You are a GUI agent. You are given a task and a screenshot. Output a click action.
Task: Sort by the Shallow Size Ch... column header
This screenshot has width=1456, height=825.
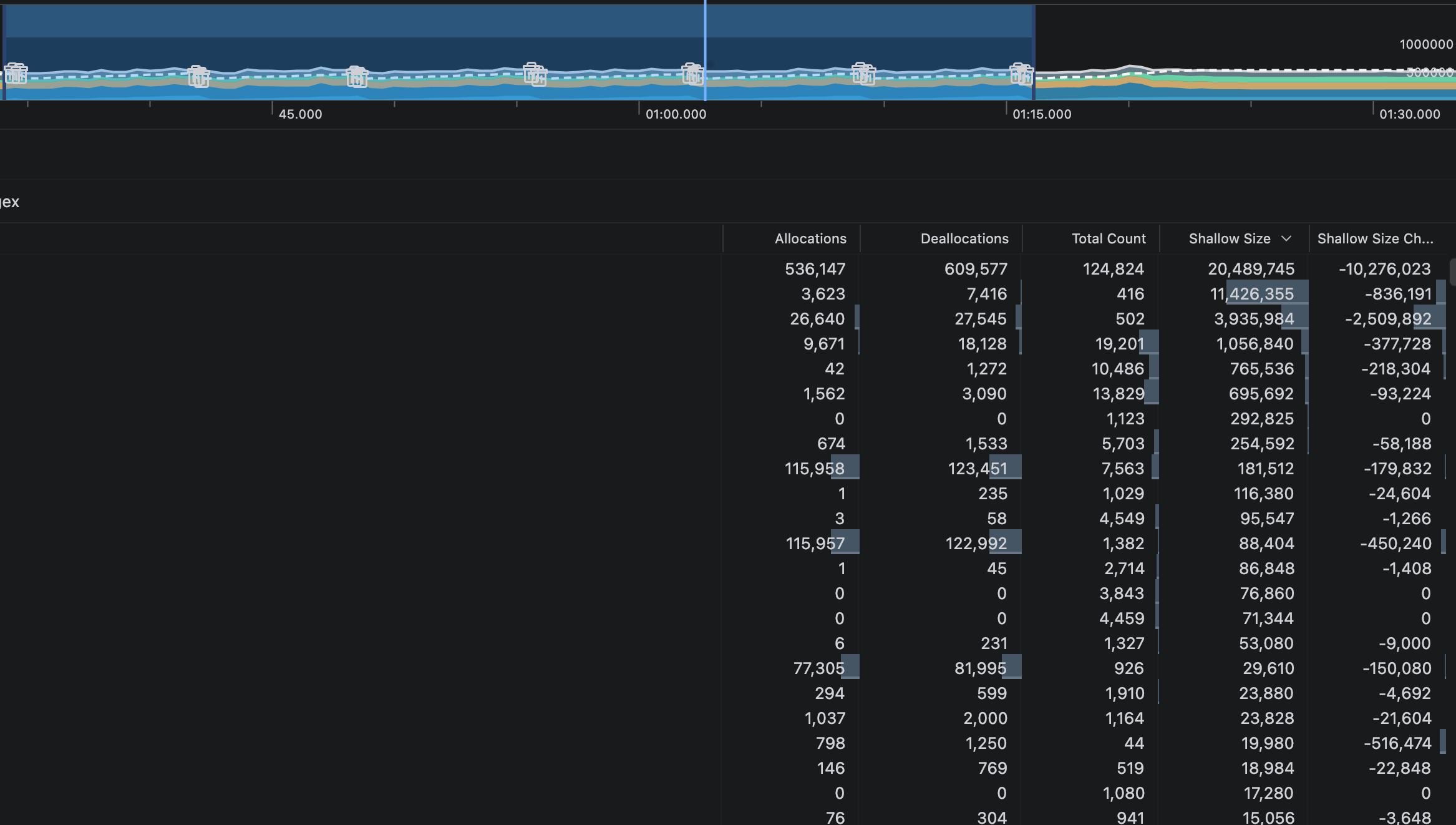click(x=1375, y=238)
